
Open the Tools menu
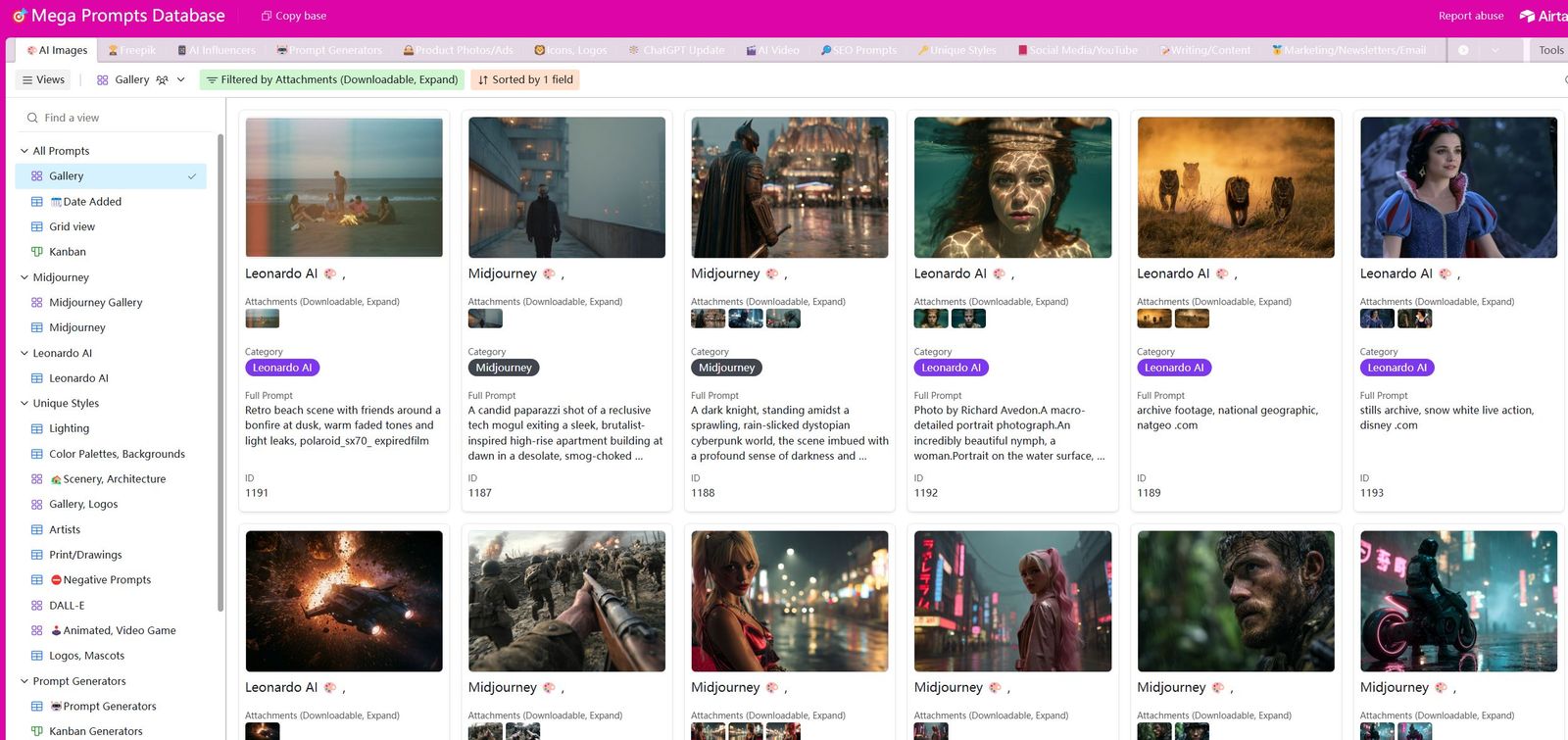1549,50
